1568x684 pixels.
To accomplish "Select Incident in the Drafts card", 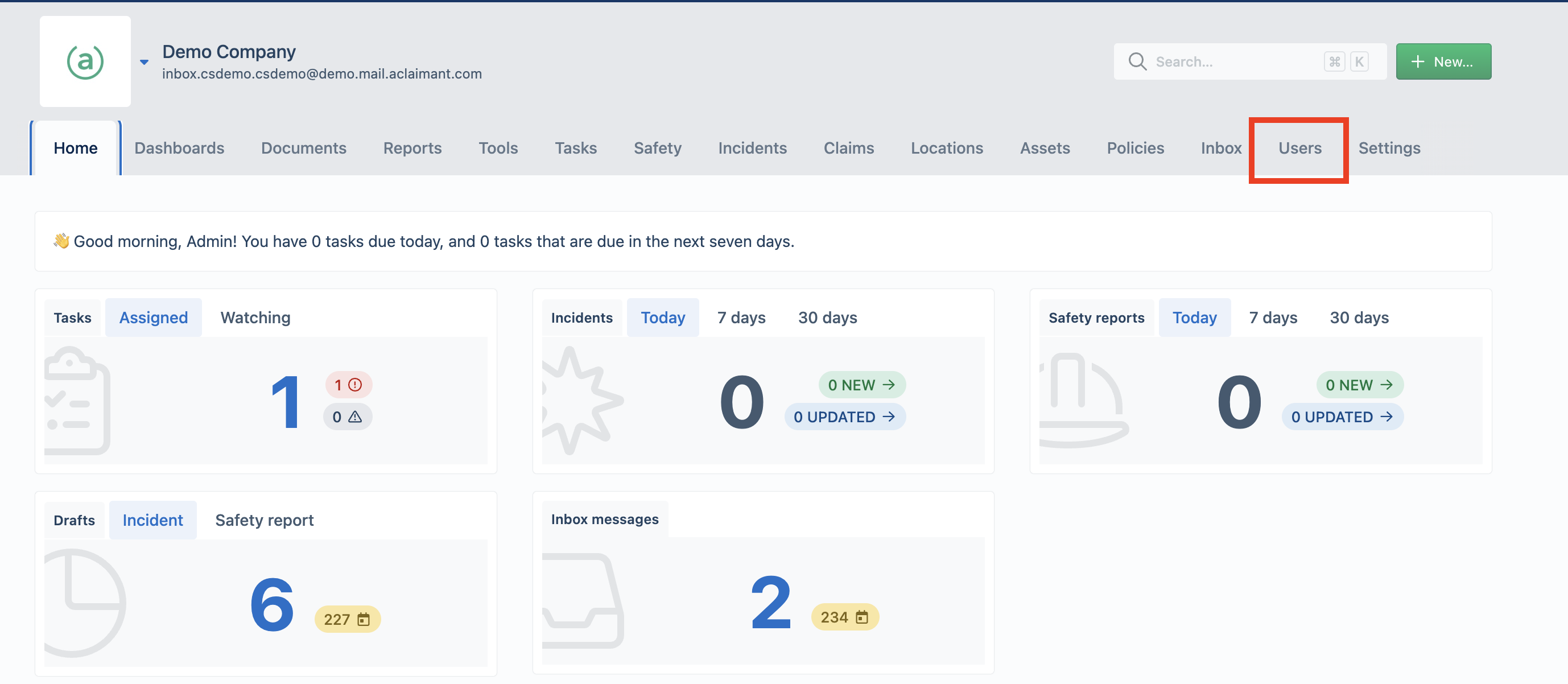I will tap(152, 520).
